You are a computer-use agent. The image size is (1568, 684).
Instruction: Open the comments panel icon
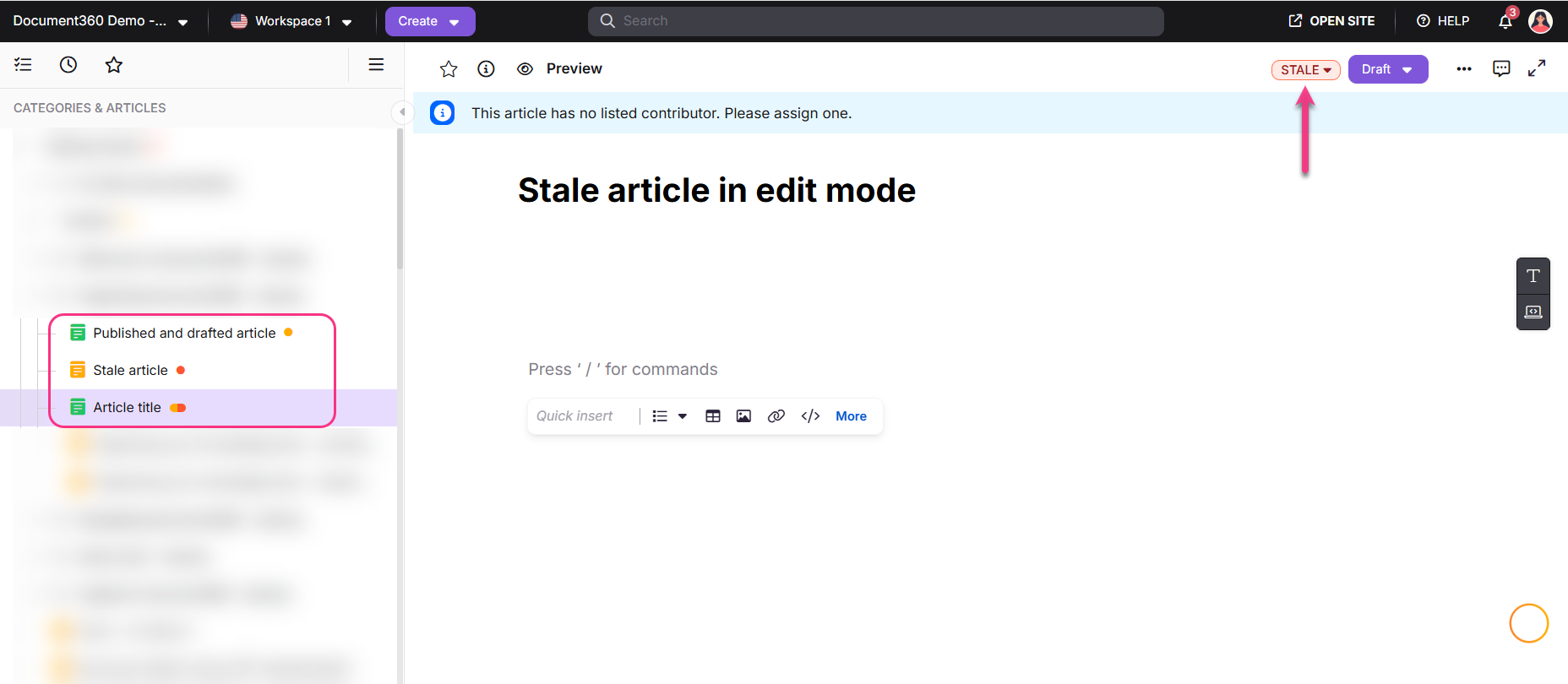point(1501,69)
